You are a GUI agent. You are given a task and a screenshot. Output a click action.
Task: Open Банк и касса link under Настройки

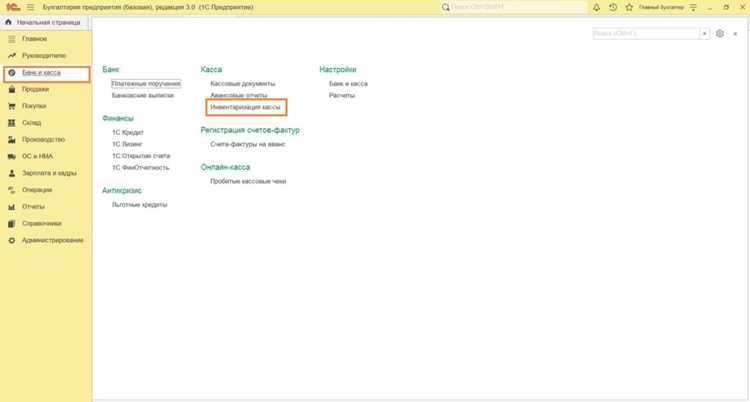tap(348, 84)
